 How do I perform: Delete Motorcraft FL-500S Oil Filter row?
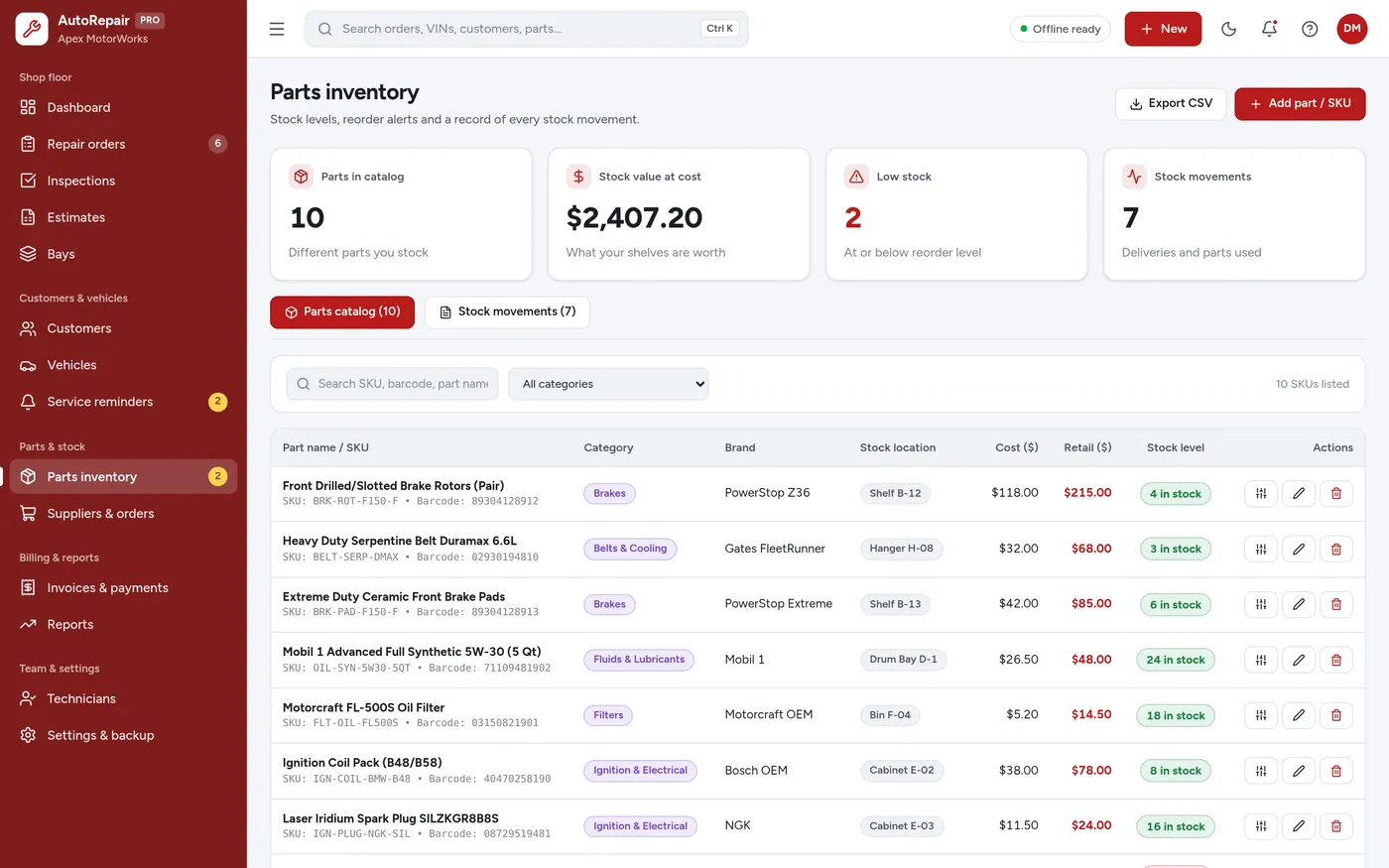1336,715
